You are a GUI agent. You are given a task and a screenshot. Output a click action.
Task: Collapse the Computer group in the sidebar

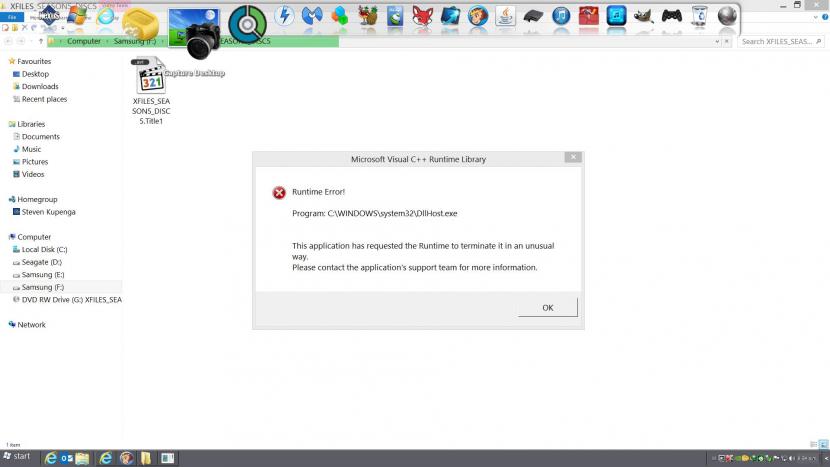(x=34, y=237)
